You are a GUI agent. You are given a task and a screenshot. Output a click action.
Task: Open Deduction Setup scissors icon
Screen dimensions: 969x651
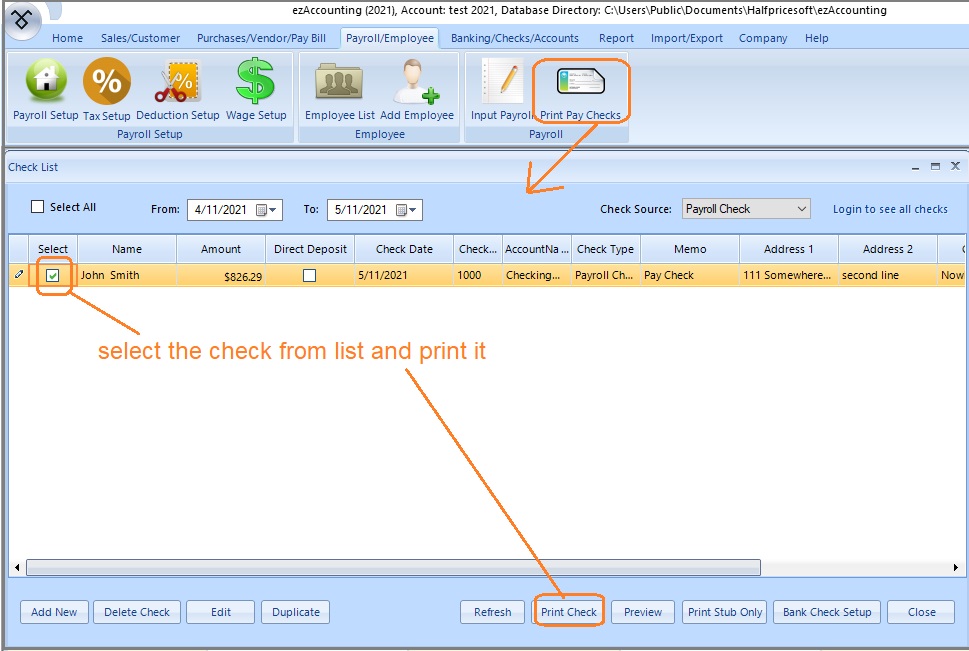click(x=177, y=84)
